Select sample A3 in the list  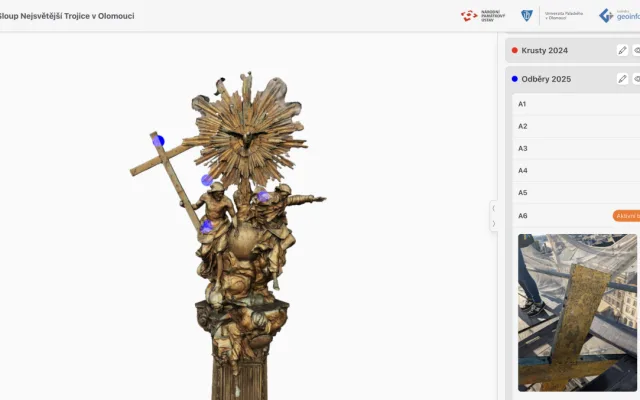click(576, 148)
